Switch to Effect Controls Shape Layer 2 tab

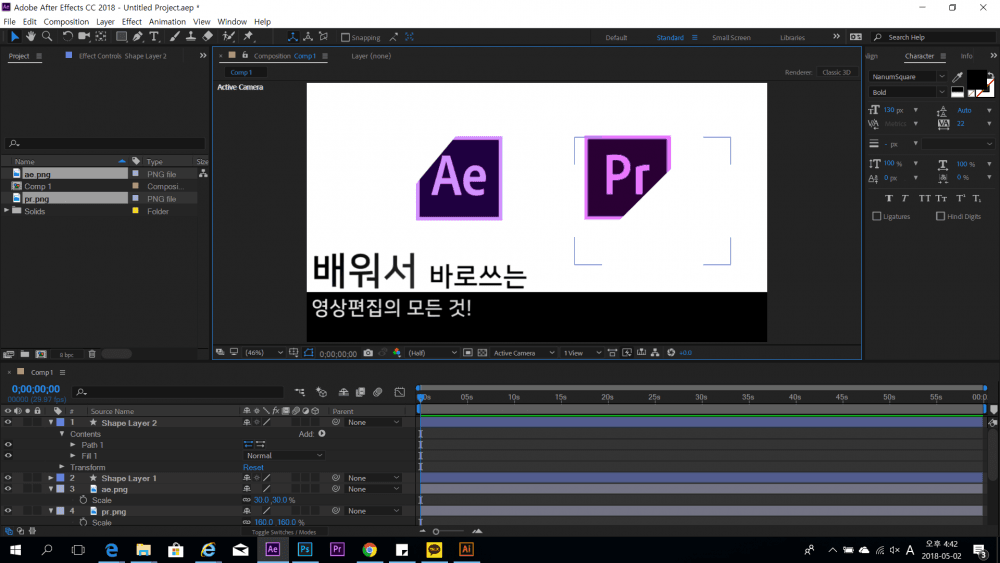pyautogui.click(x=122, y=56)
